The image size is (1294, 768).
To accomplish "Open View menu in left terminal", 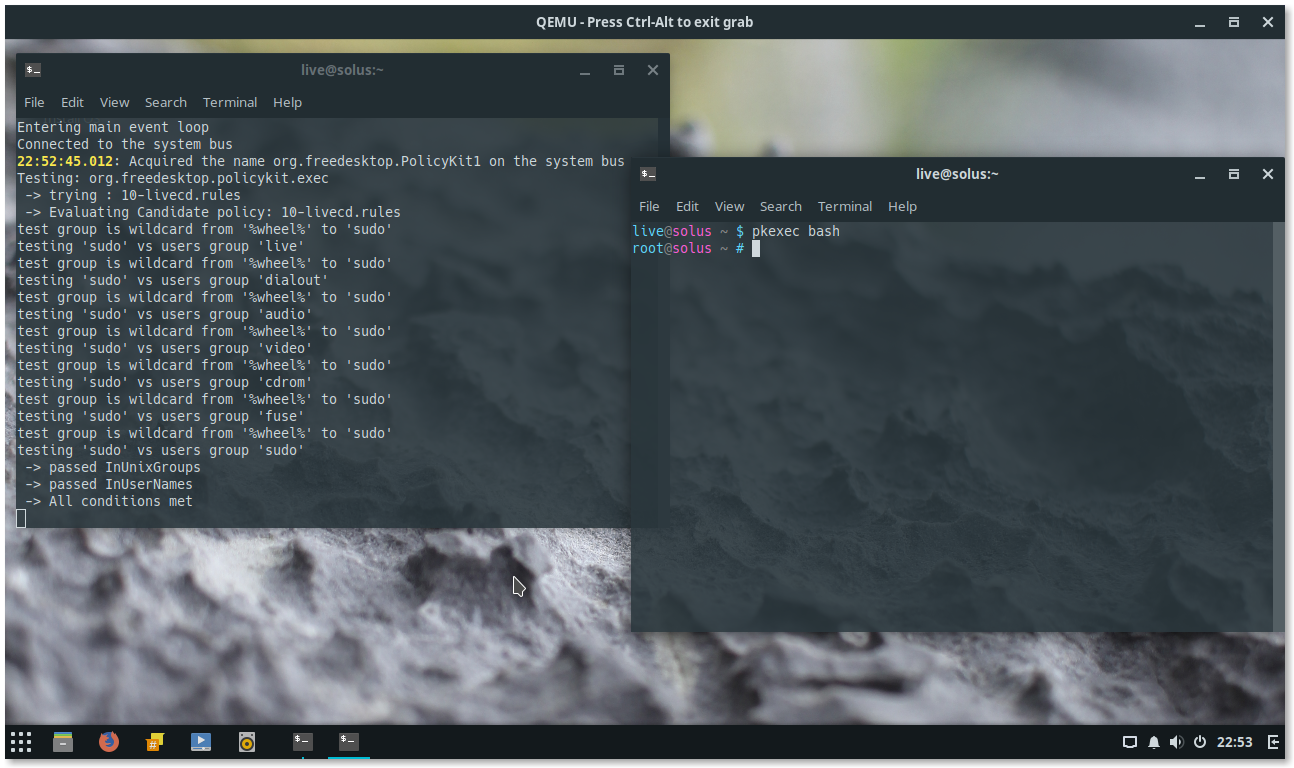I will pyautogui.click(x=114, y=102).
